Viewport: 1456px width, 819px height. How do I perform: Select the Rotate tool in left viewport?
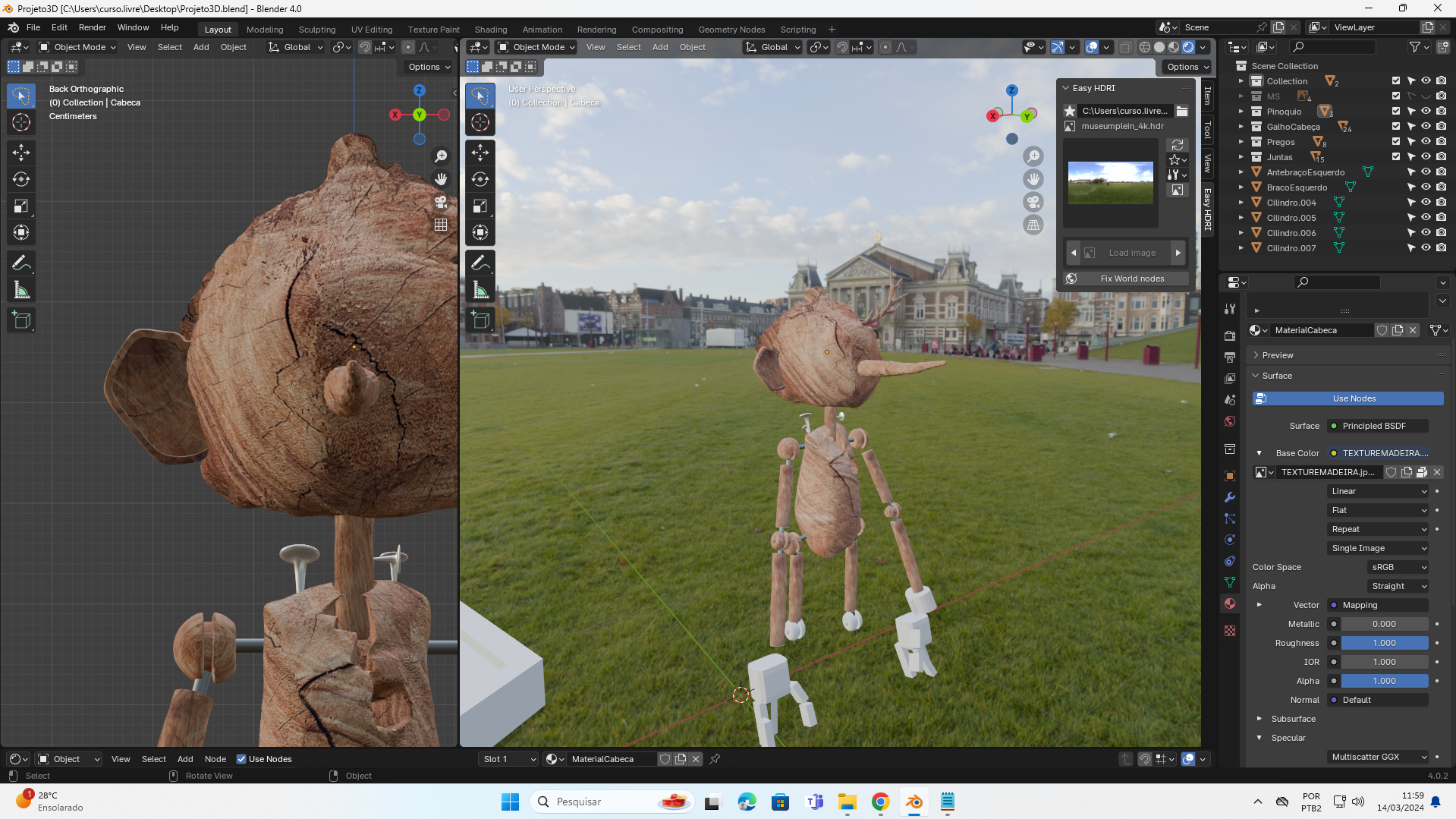point(21,179)
